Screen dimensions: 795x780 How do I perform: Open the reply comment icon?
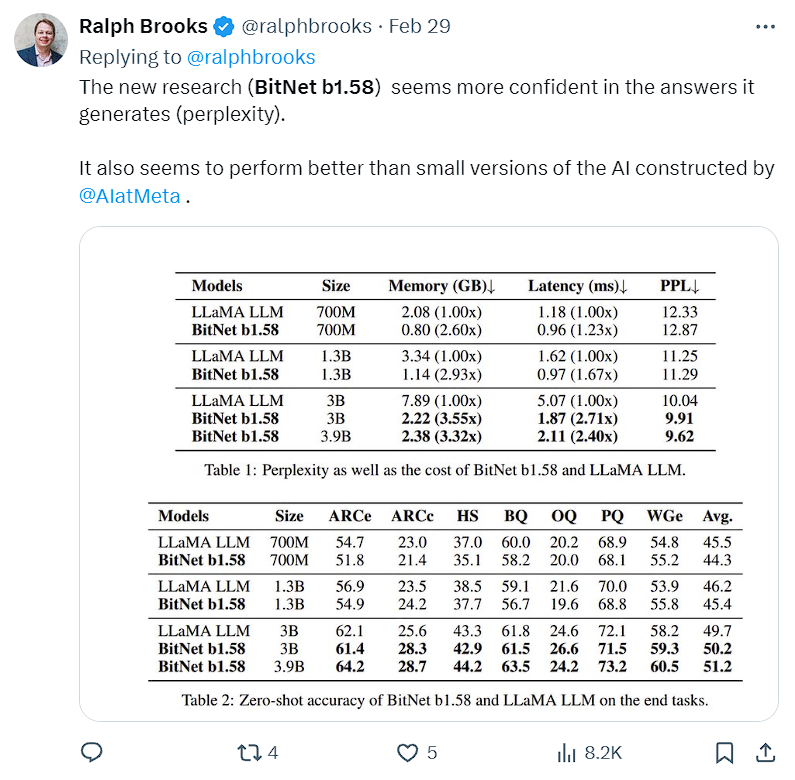coord(92,752)
